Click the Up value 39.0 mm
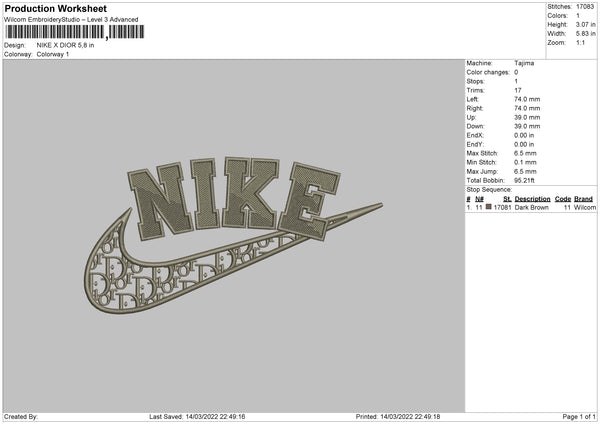This screenshot has width=600, height=424. 527,117
